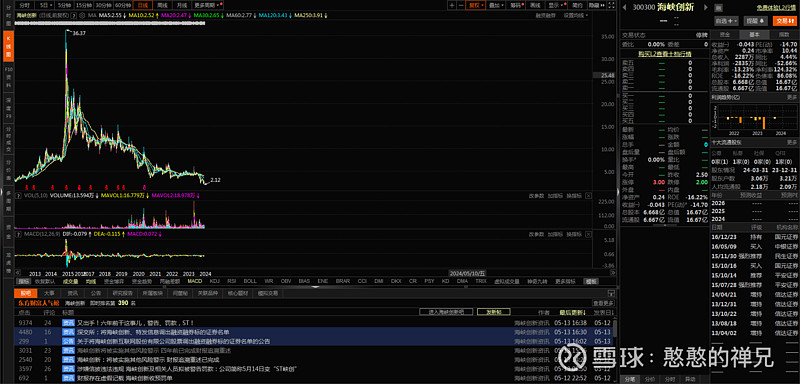800x384 pixels.
Task: Click the fullscreen expand icon above chart
Action: 612,5
